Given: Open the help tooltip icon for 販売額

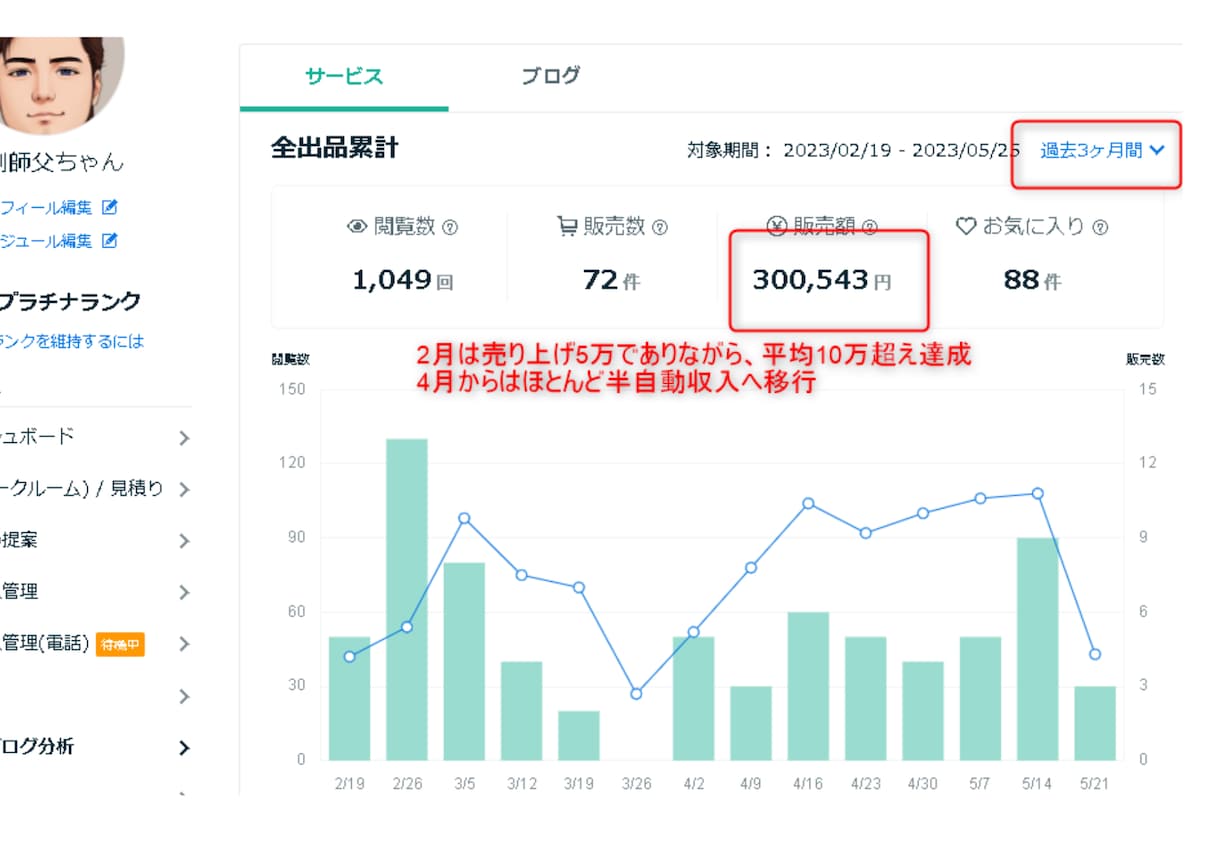Looking at the screenshot, I should 870,228.
